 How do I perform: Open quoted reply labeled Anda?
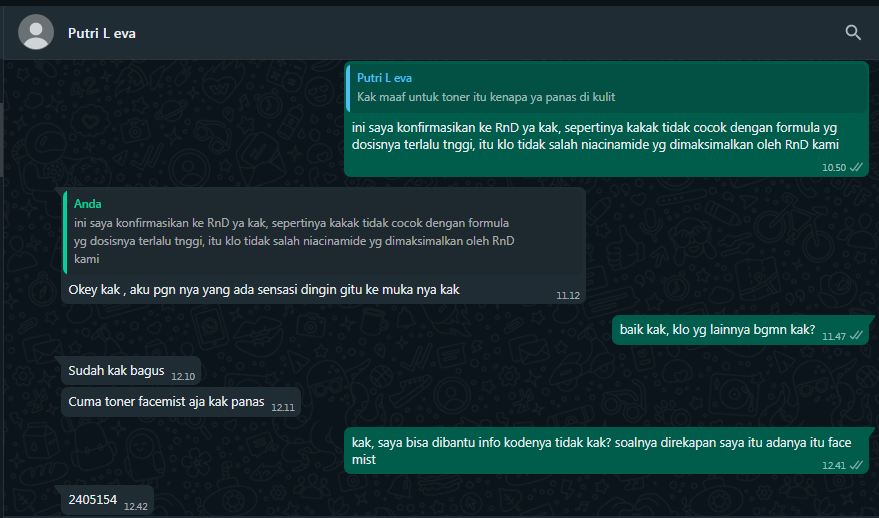(x=323, y=232)
